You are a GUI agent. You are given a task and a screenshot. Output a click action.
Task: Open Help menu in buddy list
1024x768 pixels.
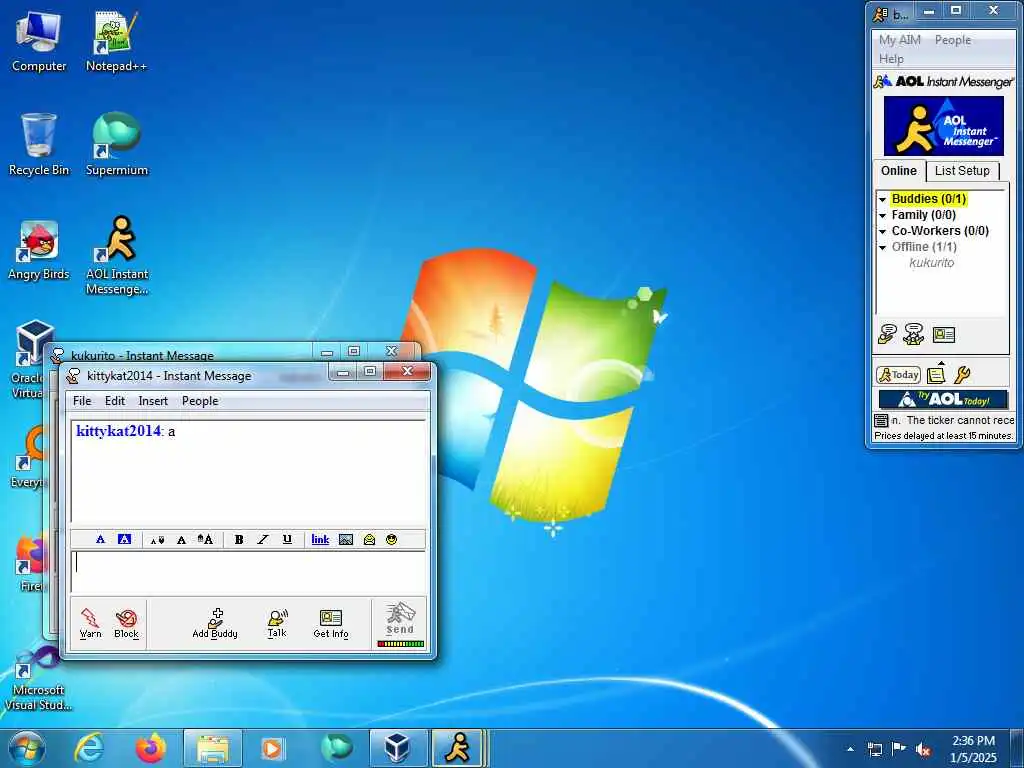click(891, 59)
